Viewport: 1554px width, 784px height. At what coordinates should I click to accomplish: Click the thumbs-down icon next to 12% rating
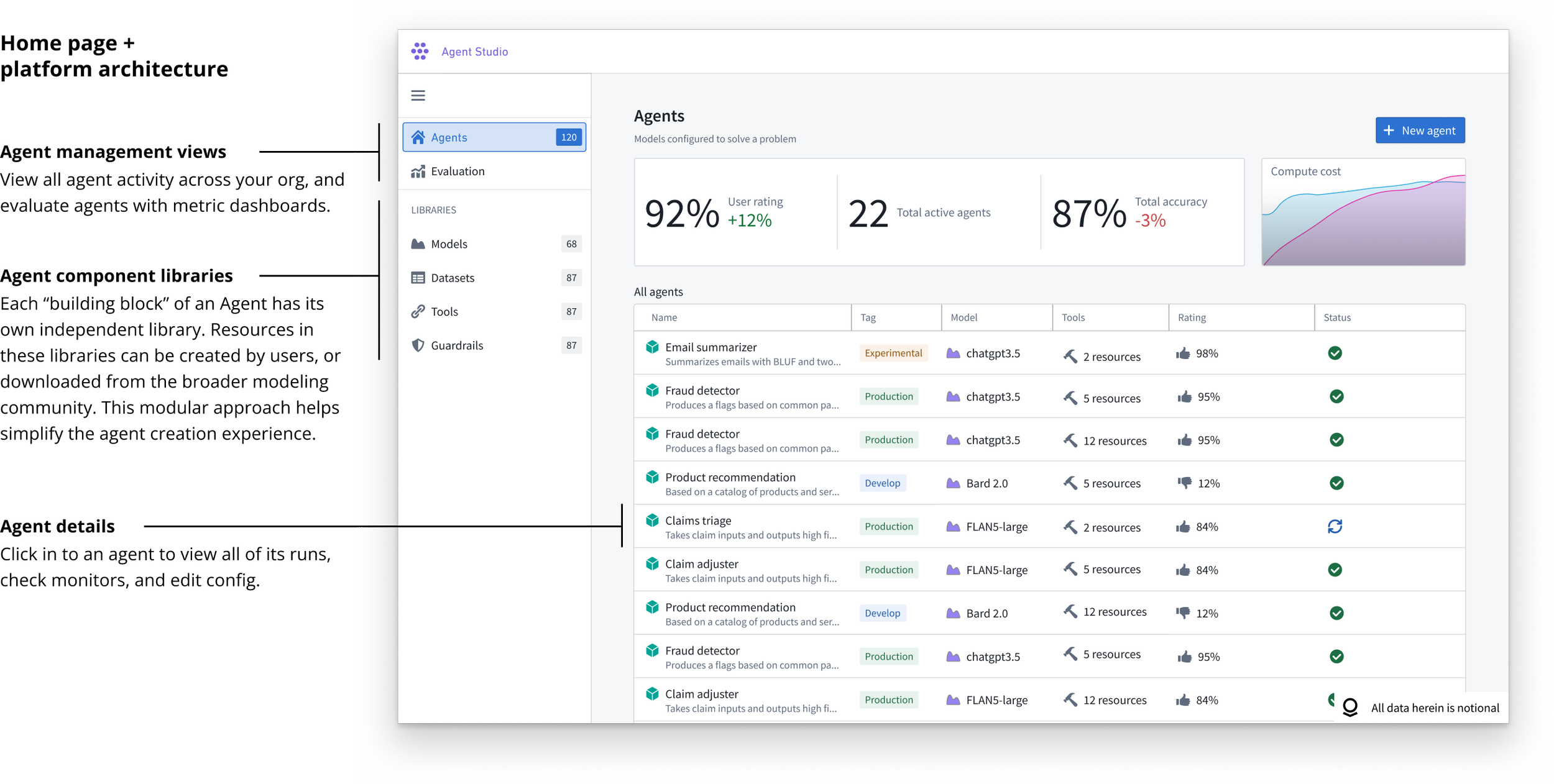[x=1184, y=483]
